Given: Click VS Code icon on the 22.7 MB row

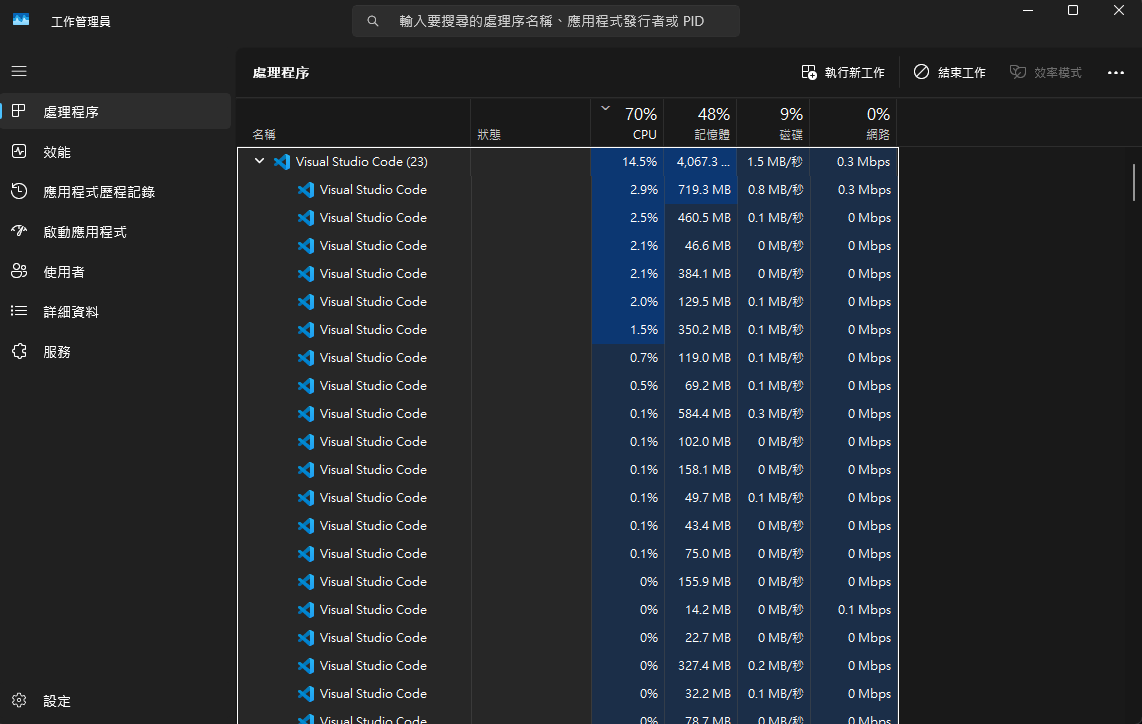Looking at the screenshot, I should point(306,637).
